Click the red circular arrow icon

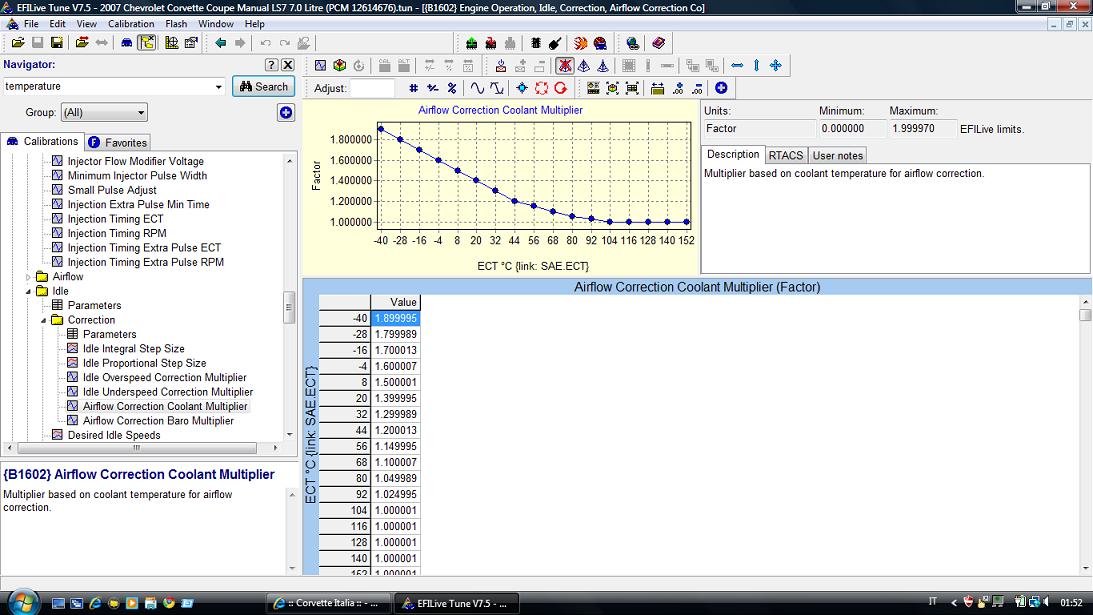pyautogui.click(x=561, y=88)
